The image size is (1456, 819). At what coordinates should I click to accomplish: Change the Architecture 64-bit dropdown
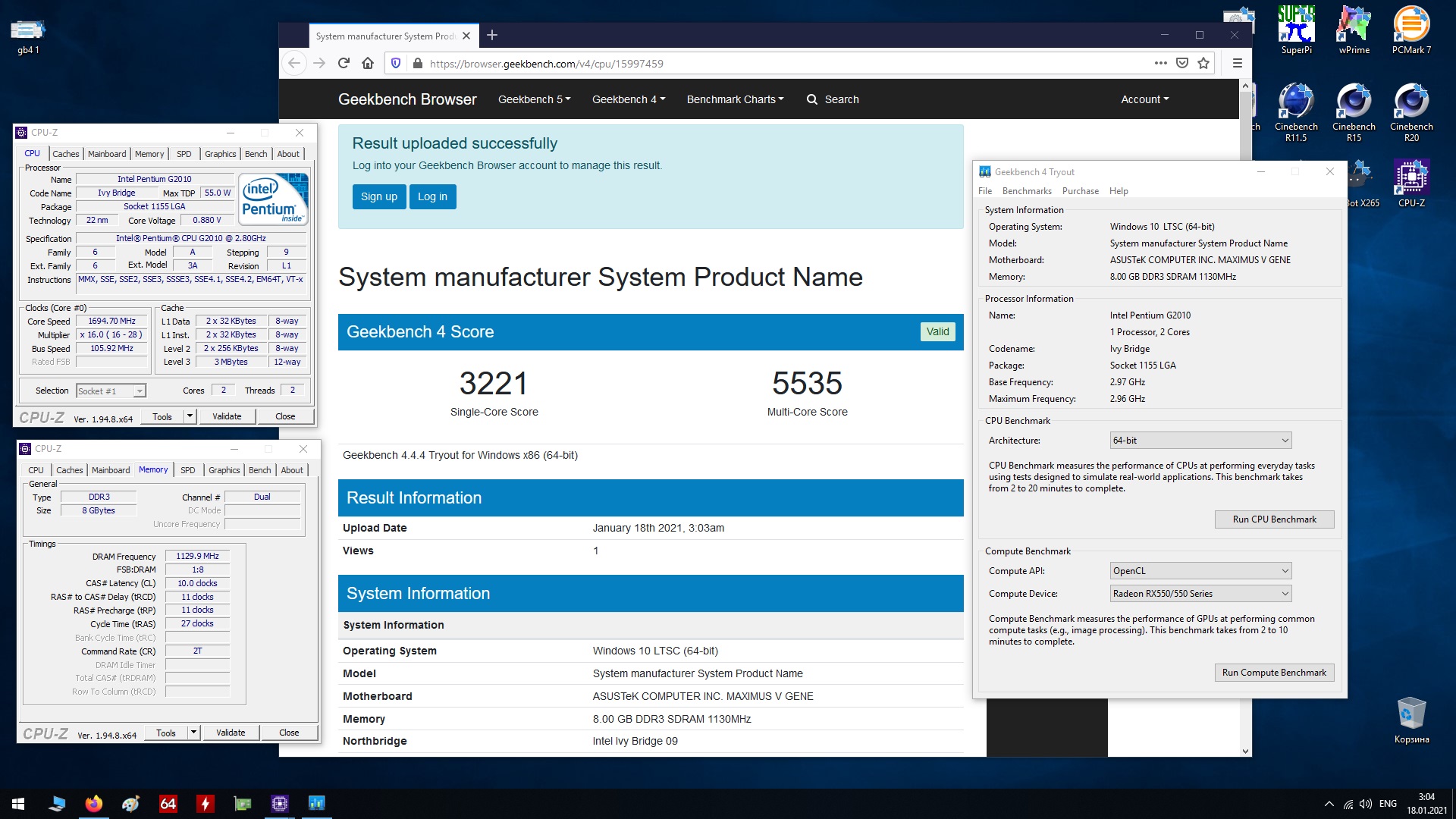(1200, 441)
